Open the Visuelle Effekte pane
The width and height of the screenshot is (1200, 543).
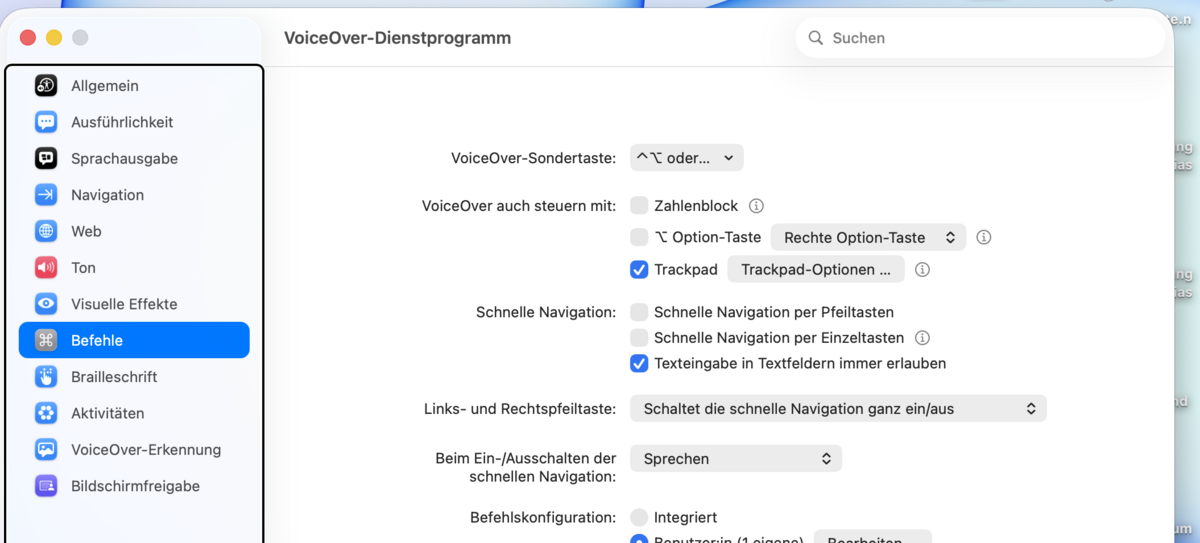[x=134, y=304]
